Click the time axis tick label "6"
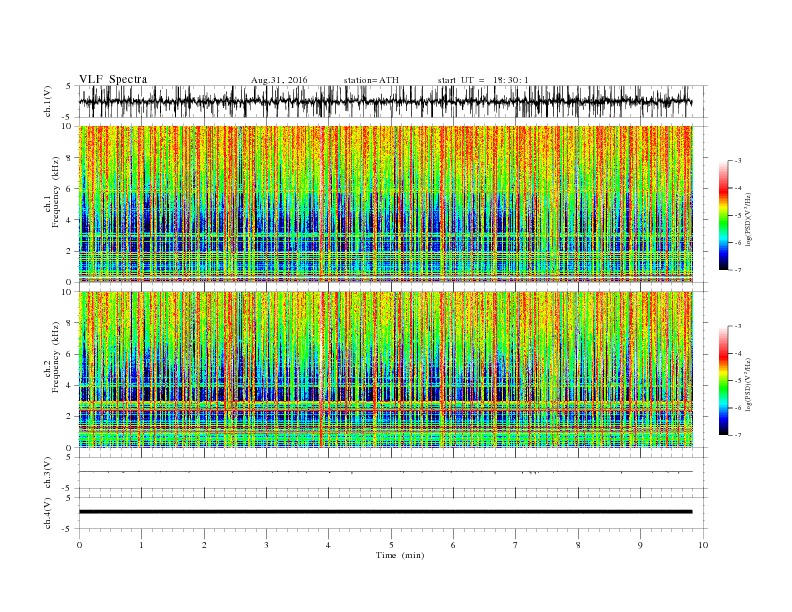792x612 pixels. [454, 545]
